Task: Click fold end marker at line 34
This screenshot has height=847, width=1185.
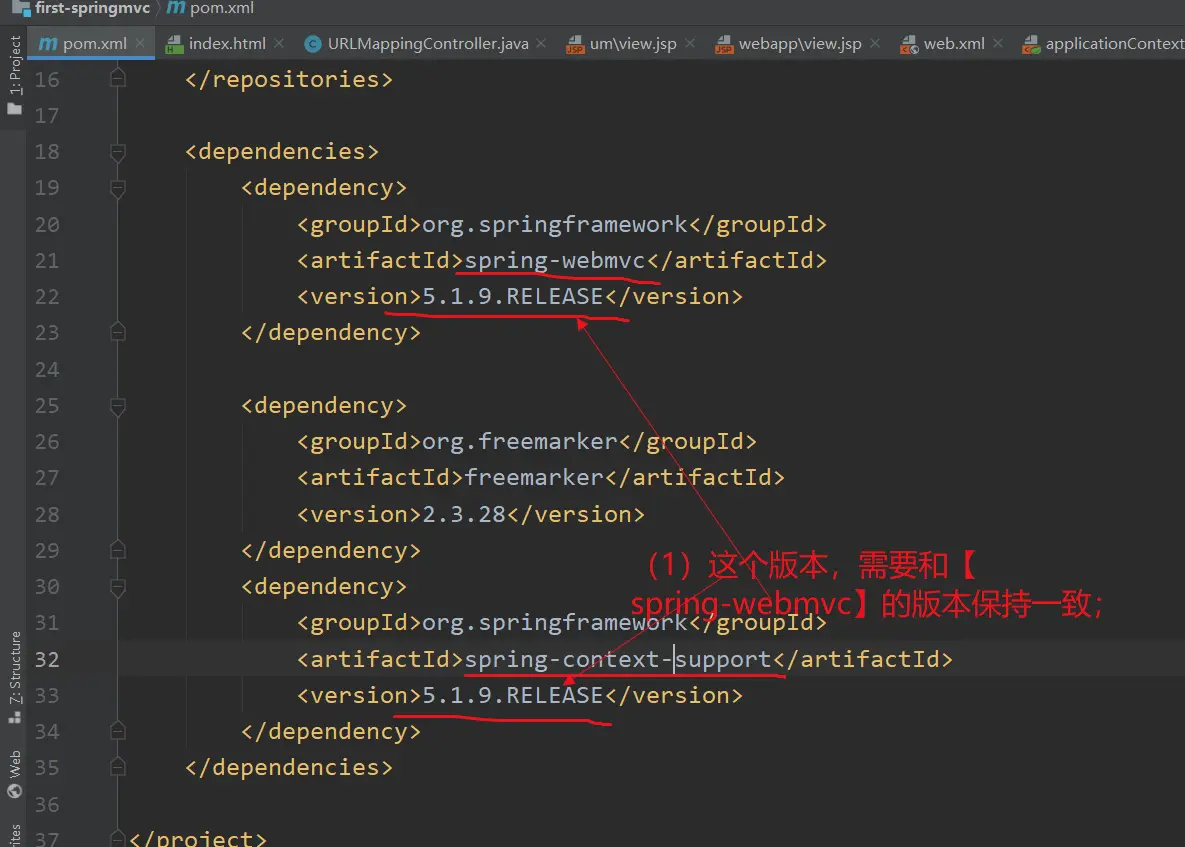Action: coord(118,731)
